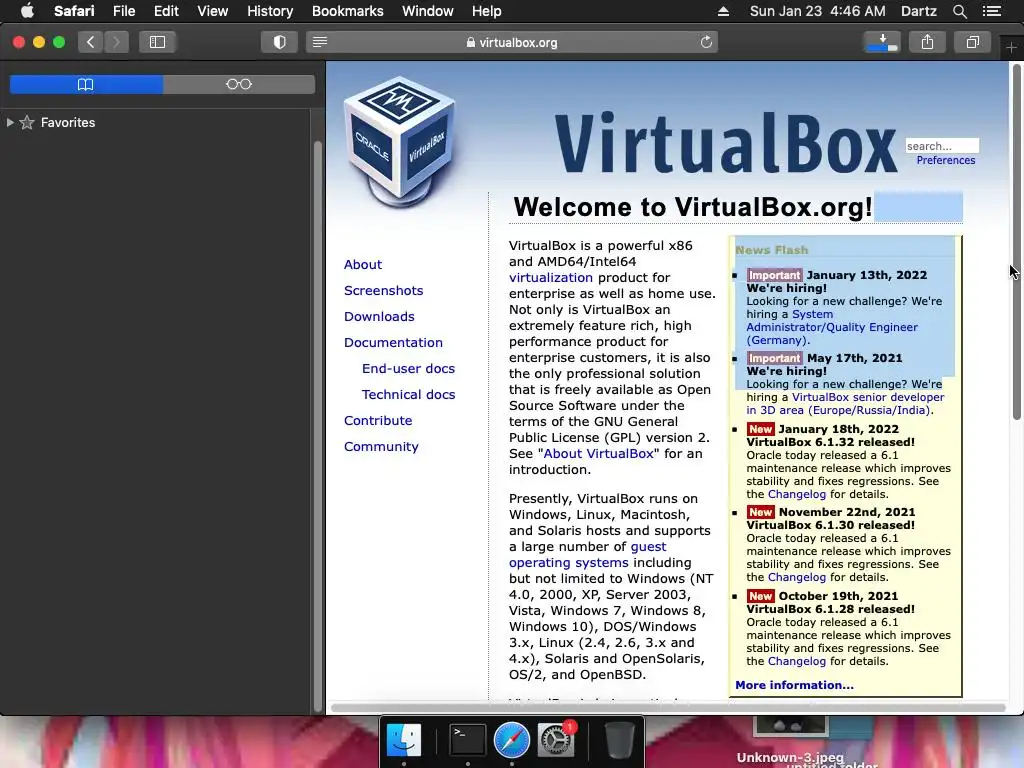Expand the Favorites disclosure triangle
Screen dimensions: 1024x768
click(x=10, y=122)
